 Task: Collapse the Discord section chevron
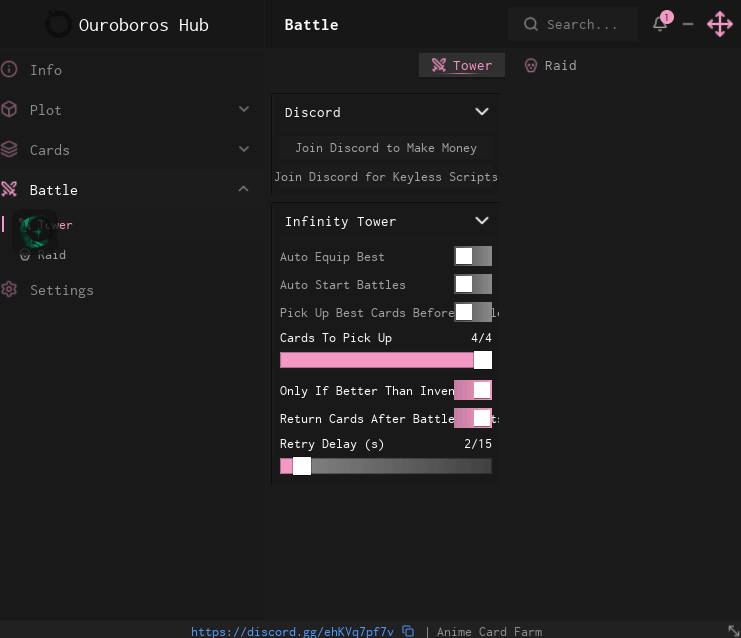(x=482, y=112)
